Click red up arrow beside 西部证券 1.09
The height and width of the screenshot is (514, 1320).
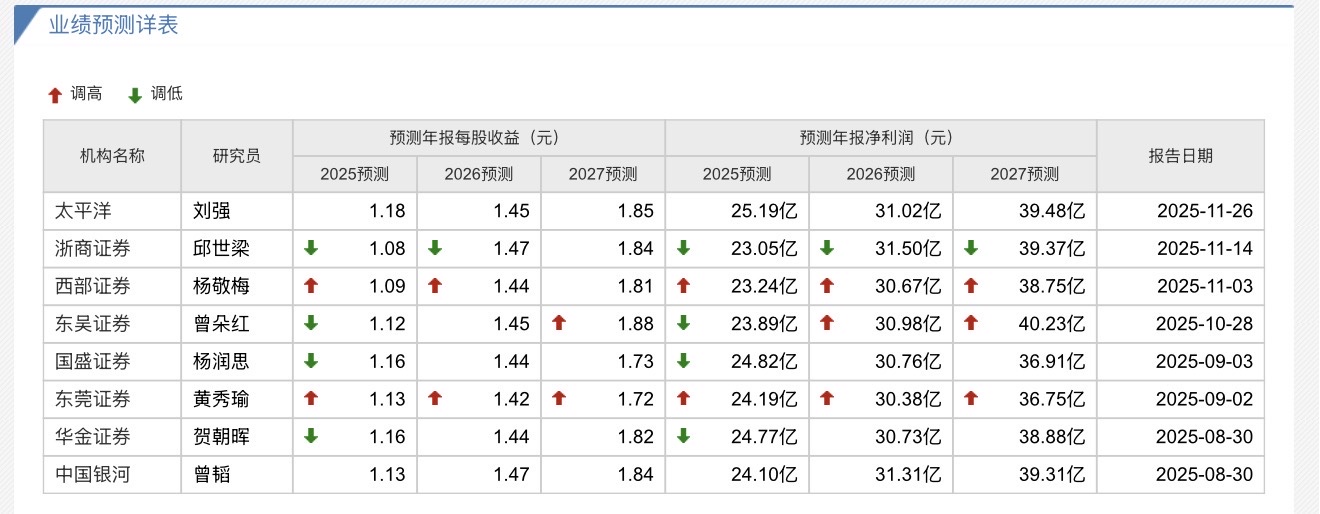311,286
